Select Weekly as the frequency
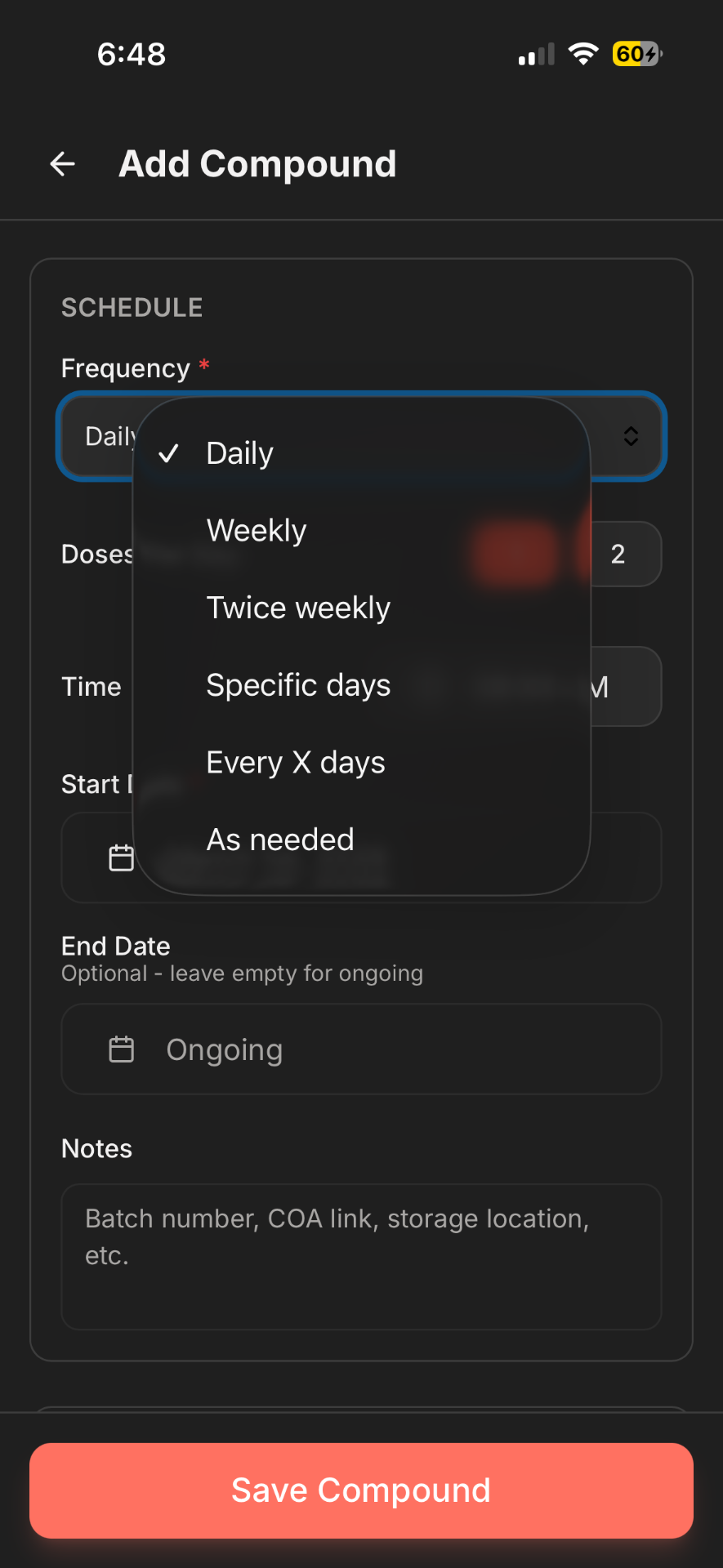 point(256,530)
